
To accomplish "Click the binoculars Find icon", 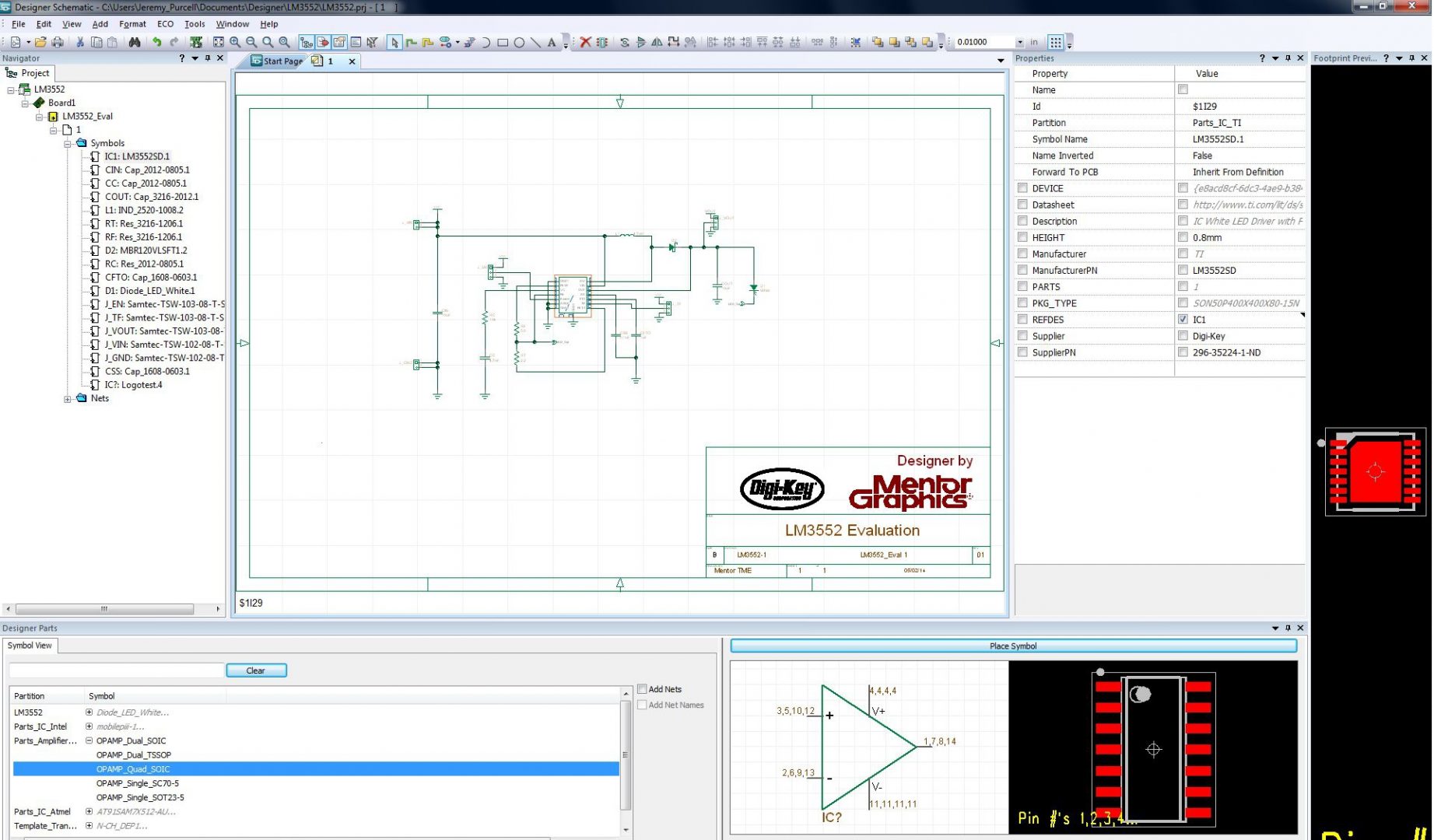I will [135, 42].
